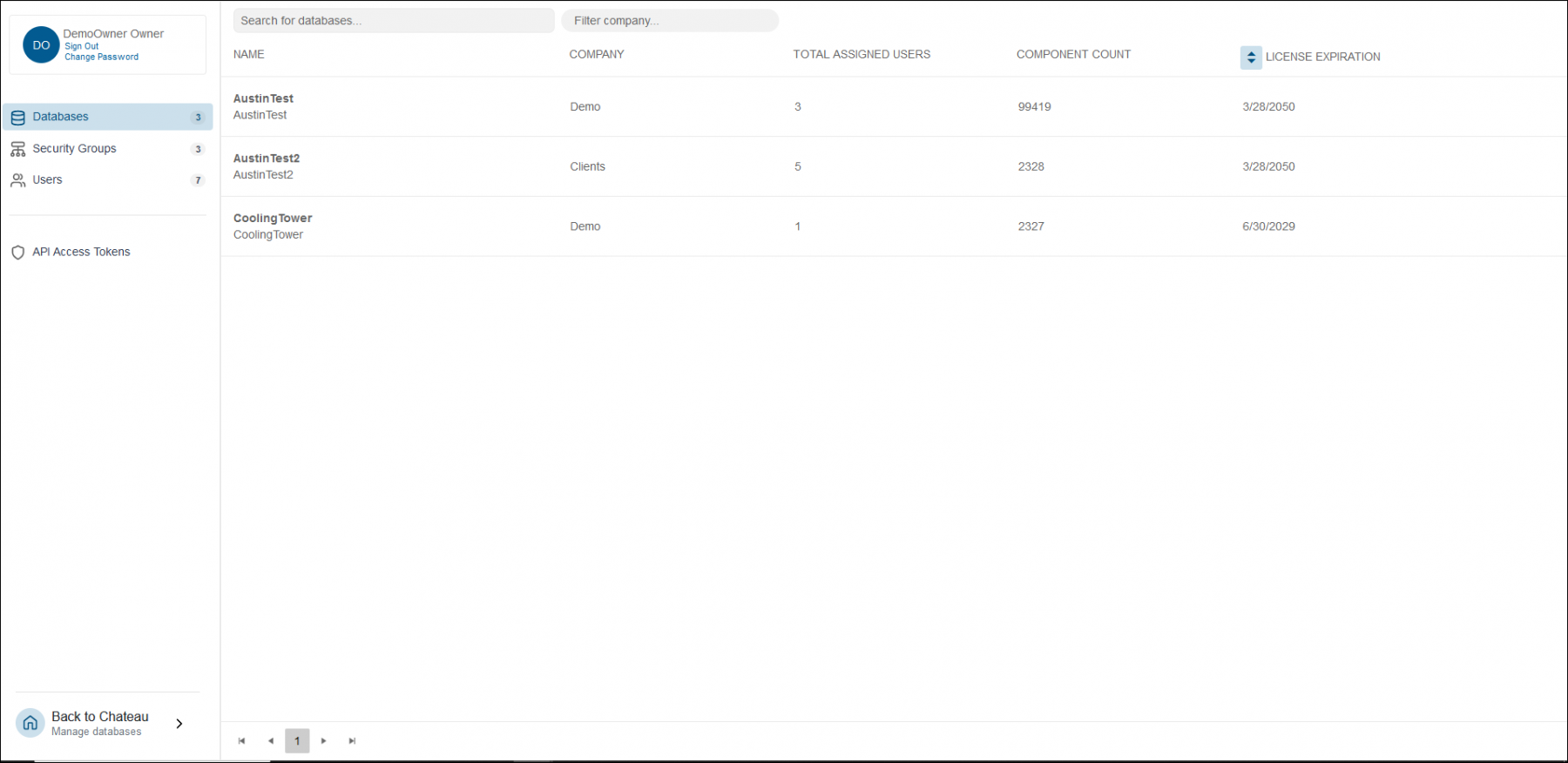
Task: Toggle the License Expiration sort arrows
Action: (x=1251, y=57)
